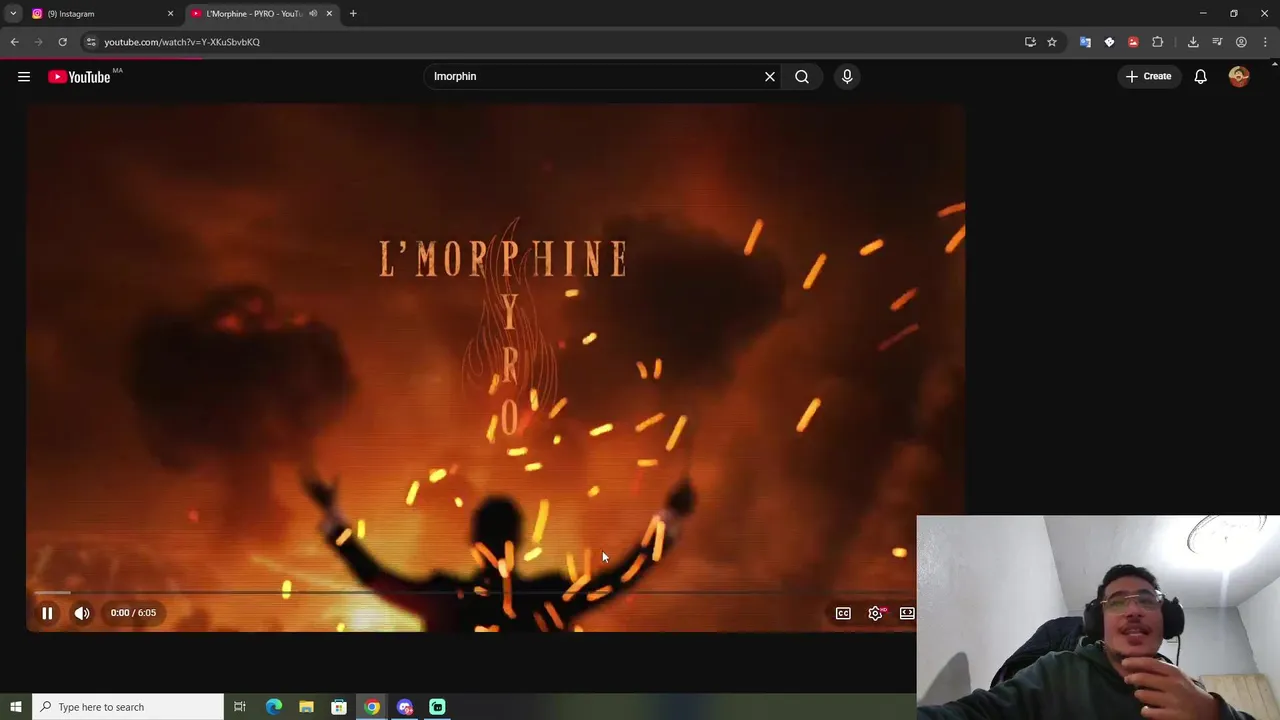Open the Create menu
The height and width of the screenshot is (720, 1280).
1148,76
